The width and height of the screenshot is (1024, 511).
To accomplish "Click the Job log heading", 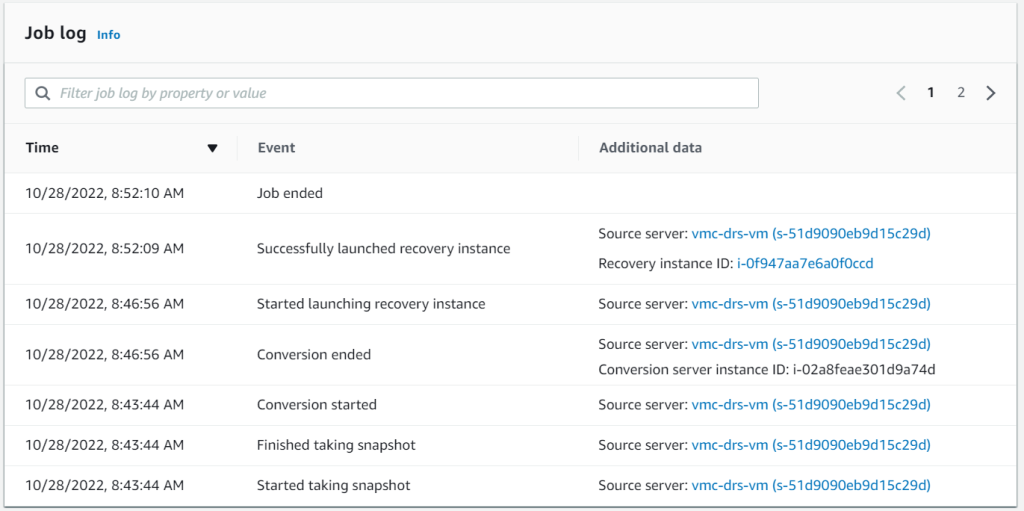I will pyautogui.click(x=56, y=34).
